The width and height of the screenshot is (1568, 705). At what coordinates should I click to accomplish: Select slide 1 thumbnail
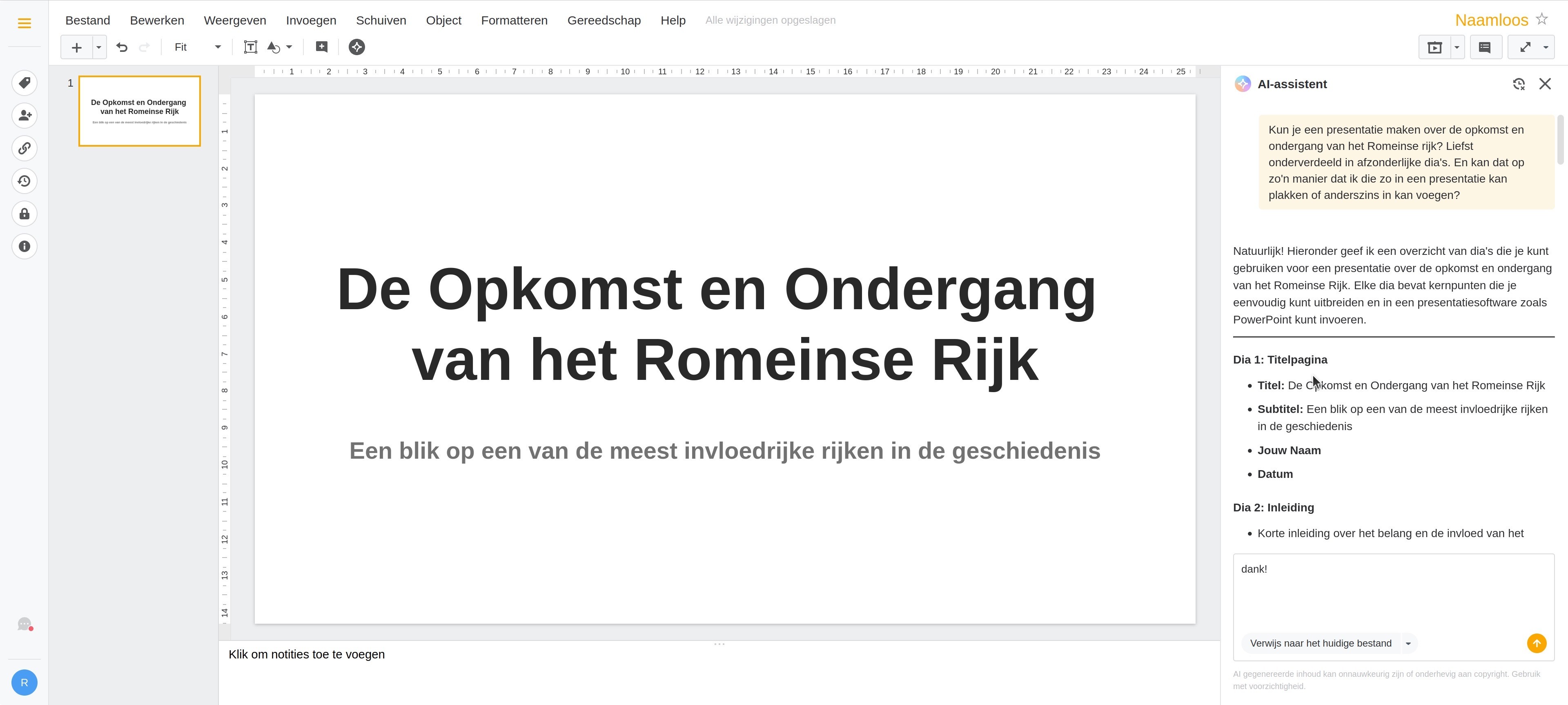[x=139, y=111]
